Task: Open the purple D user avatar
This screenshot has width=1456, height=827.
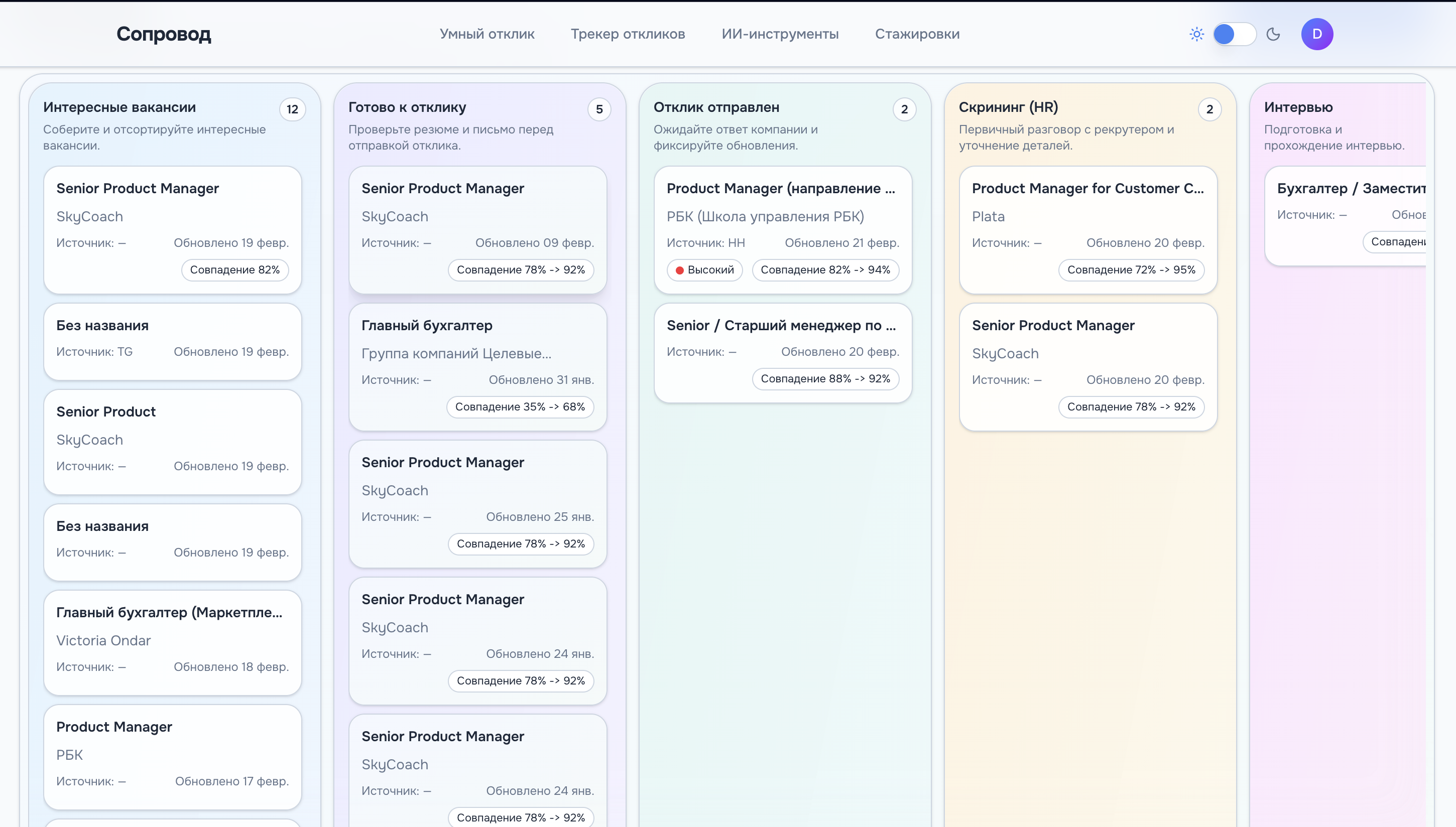Action: (x=1317, y=34)
